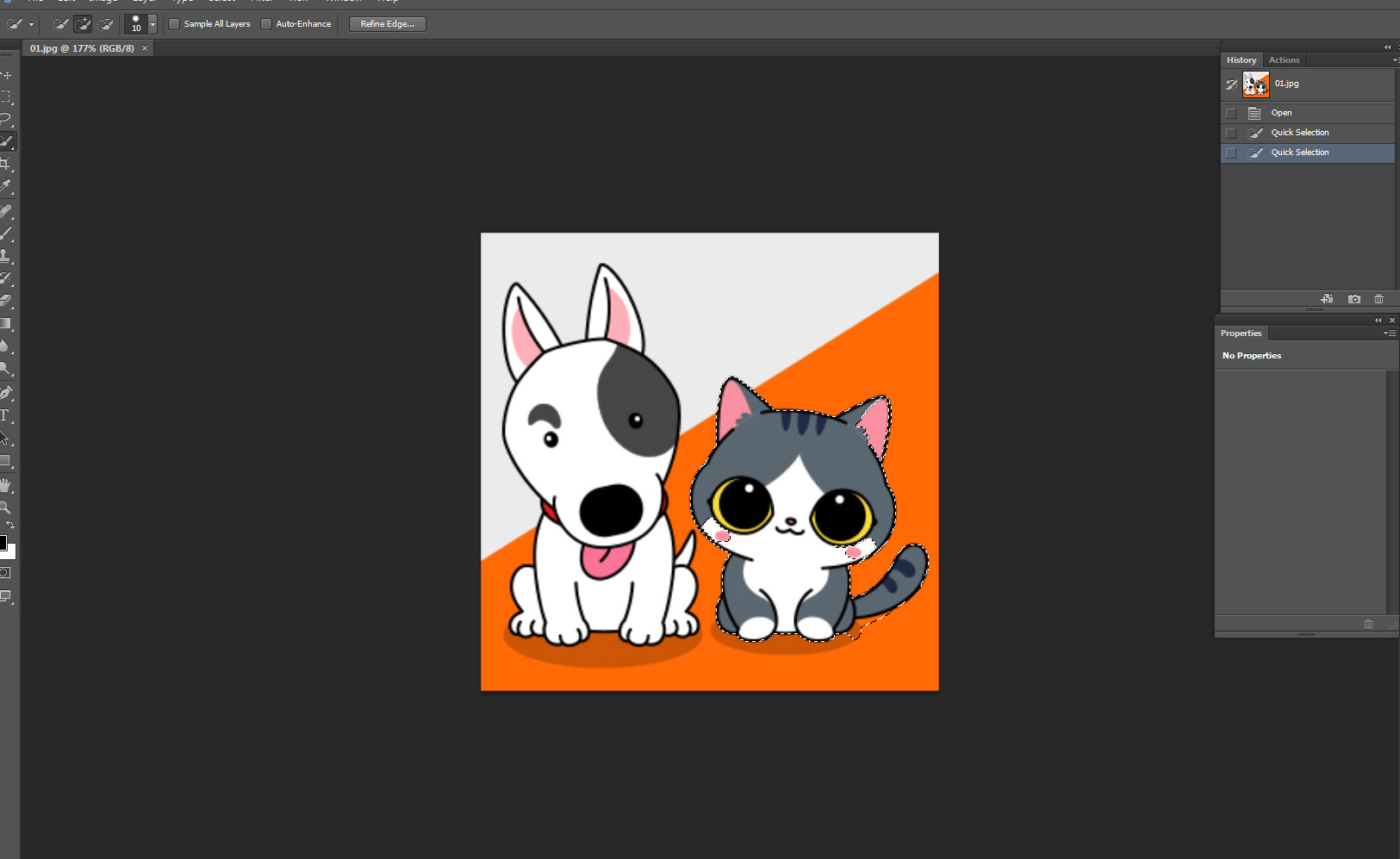Select the highlighted Quick Selection history state
The width and height of the screenshot is (1400, 859).
tap(1308, 153)
